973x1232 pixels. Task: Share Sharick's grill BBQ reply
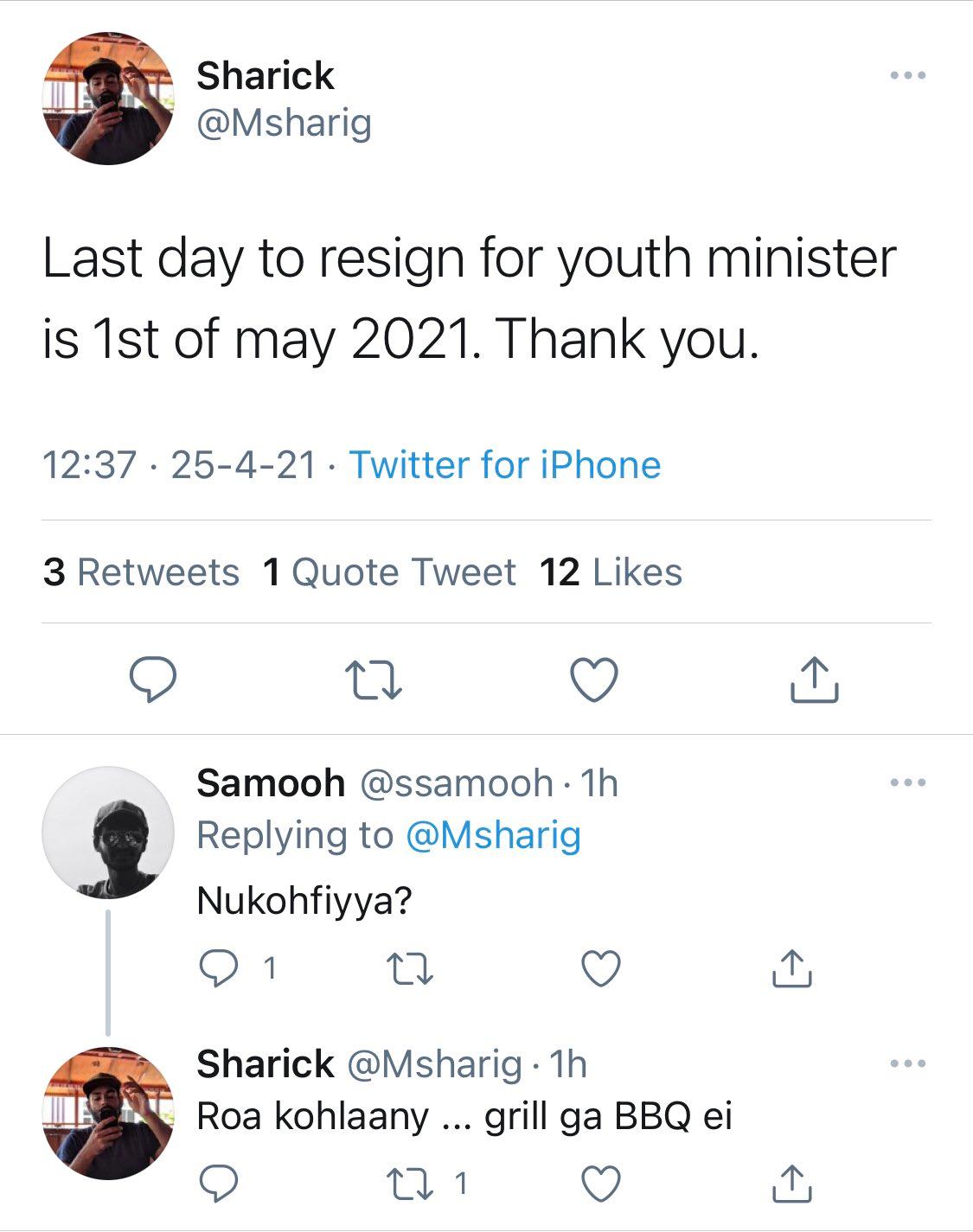pos(791,1183)
